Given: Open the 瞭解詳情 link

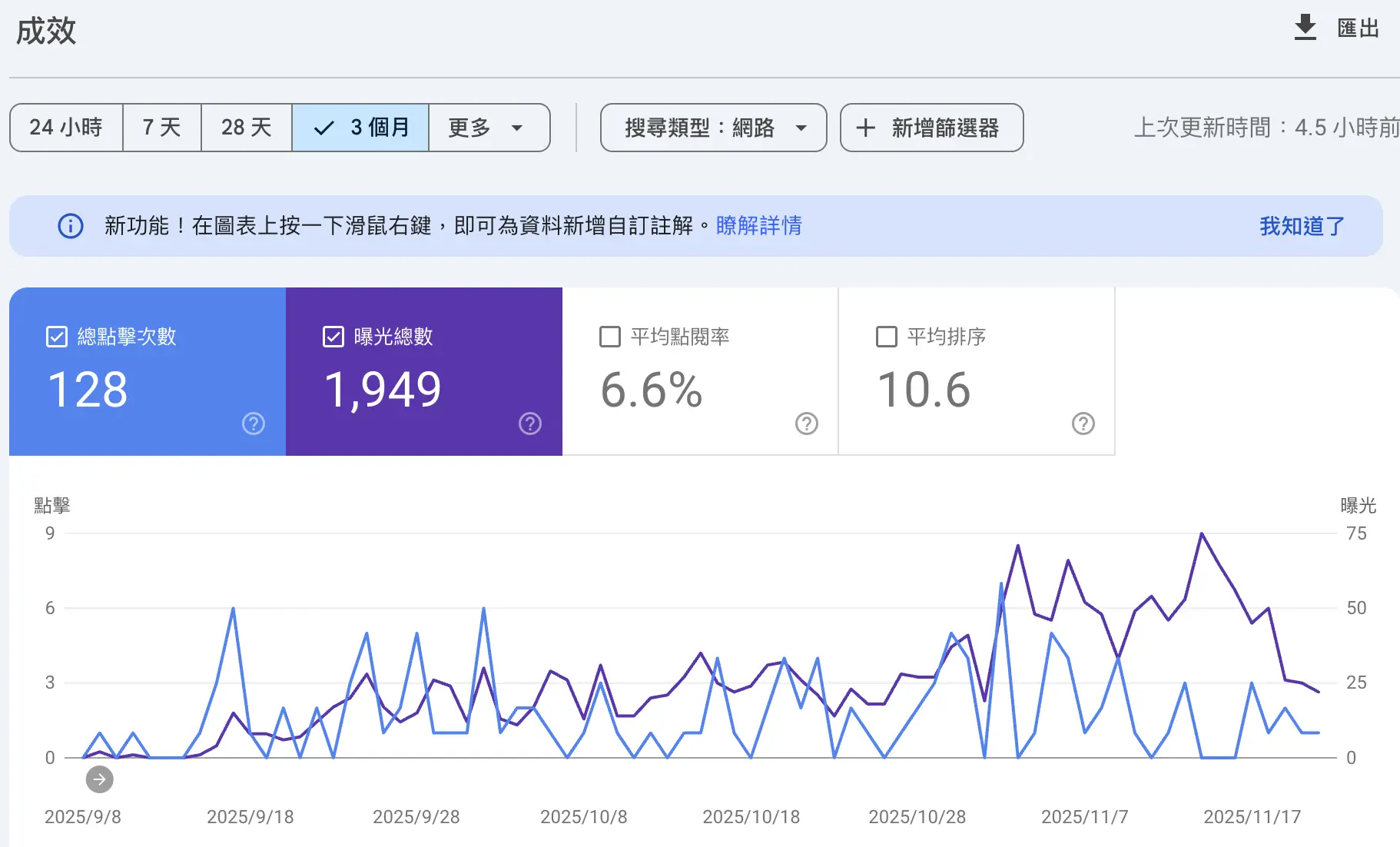Looking at the screenshot, I should tap(758, 225).
